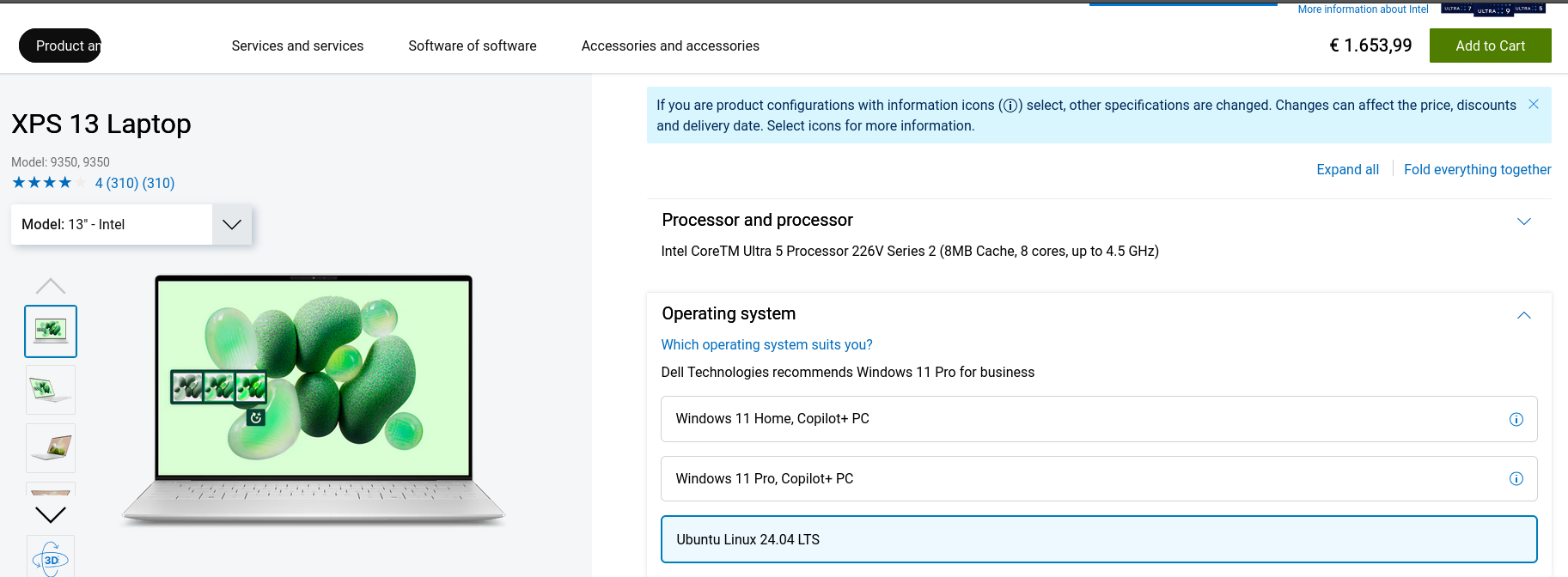
Task: Close the blue information banner
Action: [x=1534, y=104]
